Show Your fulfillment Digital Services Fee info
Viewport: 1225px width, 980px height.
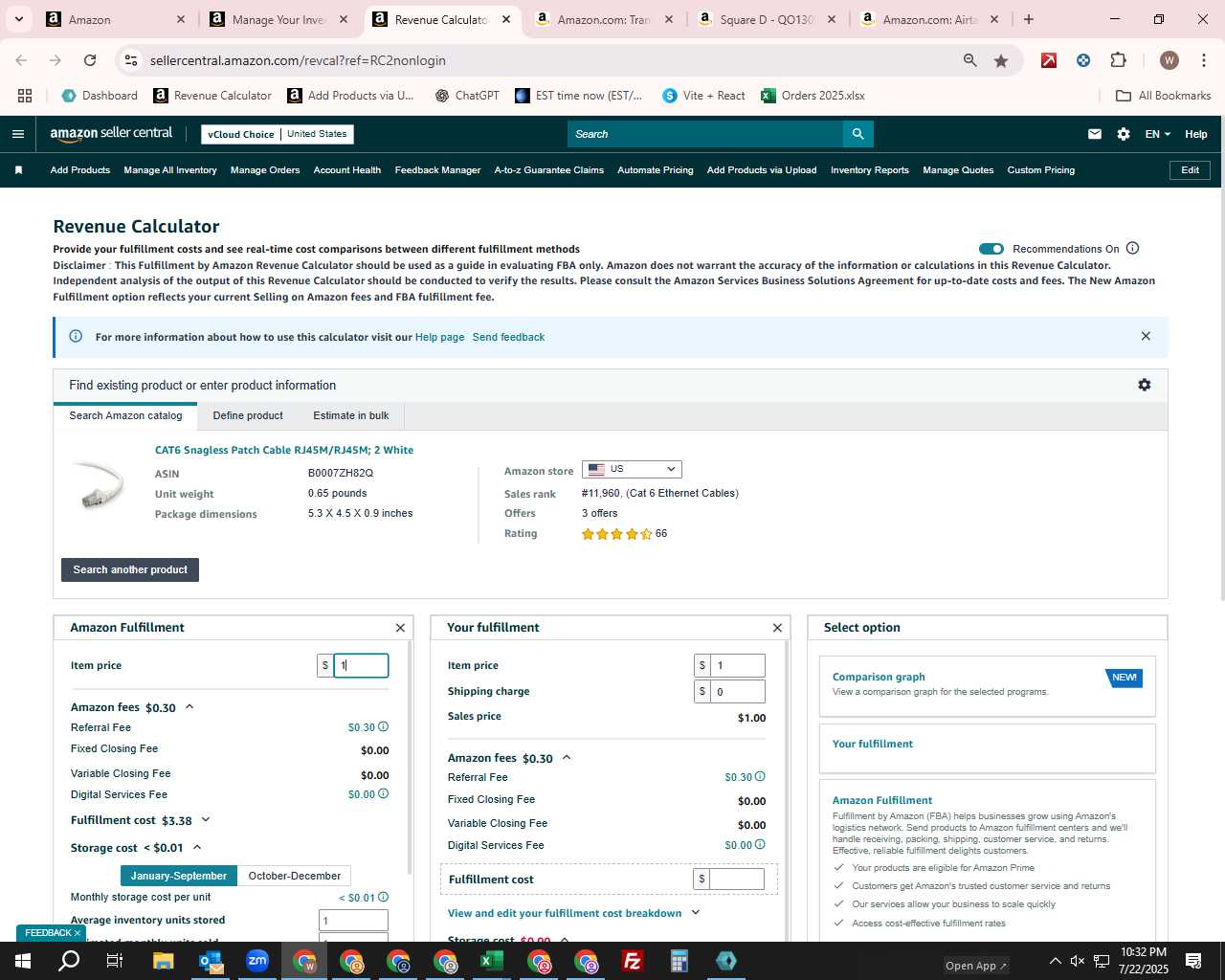[760, 845]
